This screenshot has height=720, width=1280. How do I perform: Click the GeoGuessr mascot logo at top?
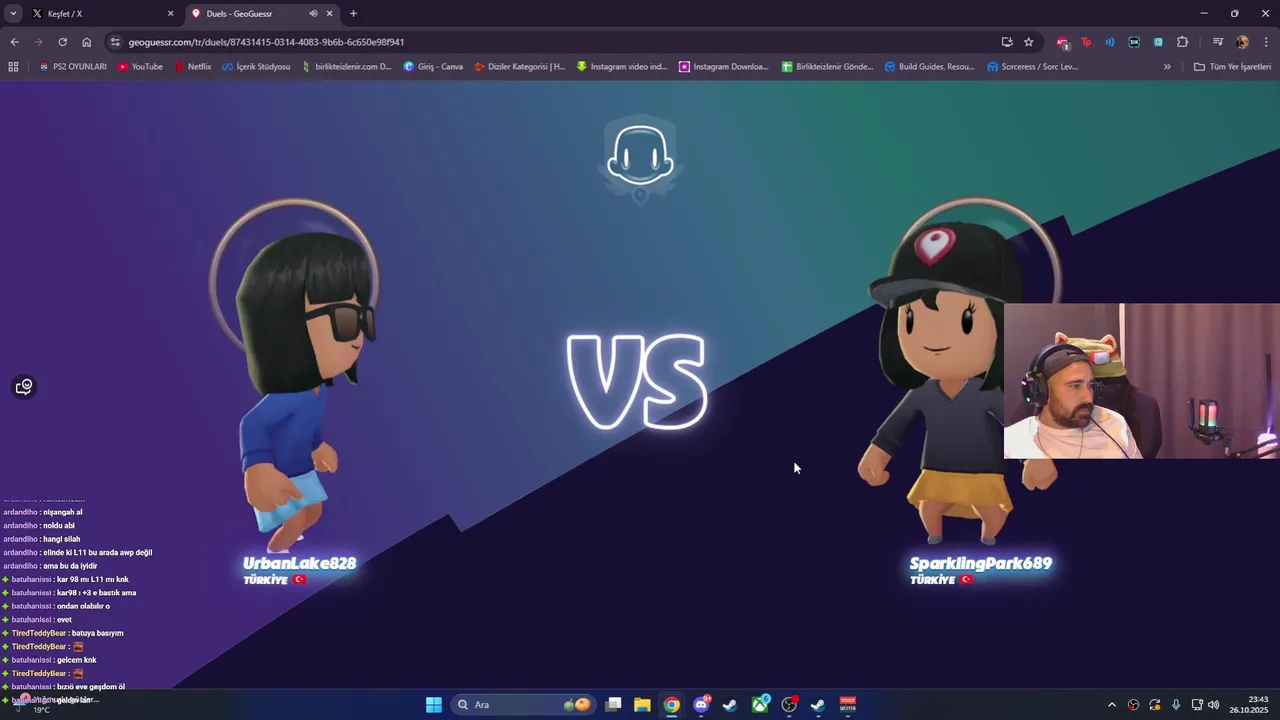point(640,158)
